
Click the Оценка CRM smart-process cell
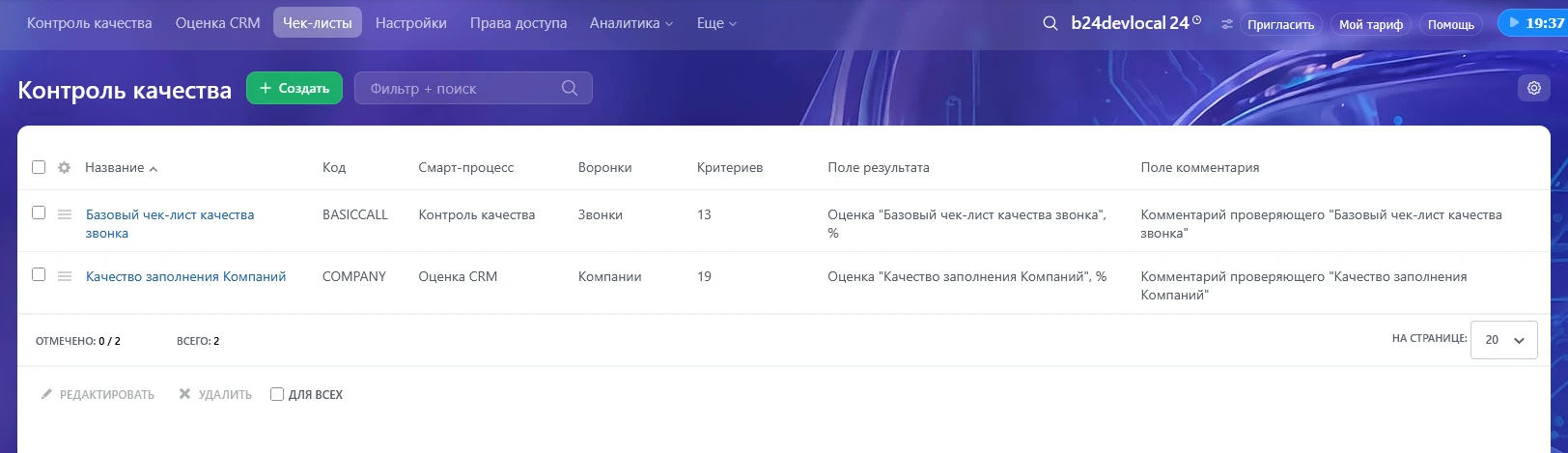458,276
